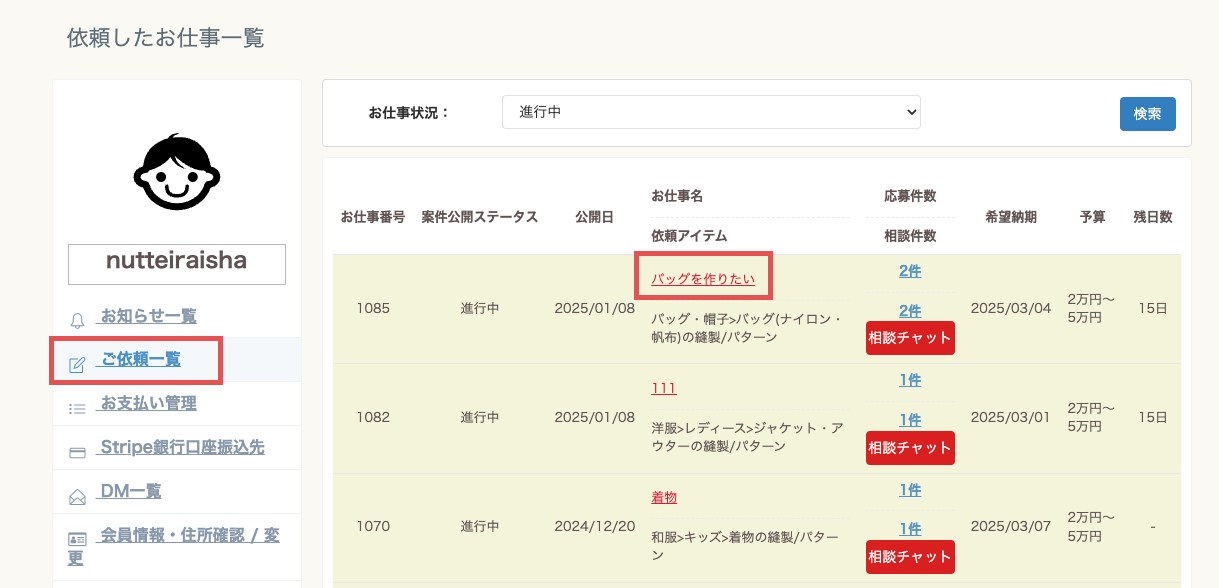Open the お仕事状況 dropdown showing 進行中
1219x588 pixels.
[711, 112]
